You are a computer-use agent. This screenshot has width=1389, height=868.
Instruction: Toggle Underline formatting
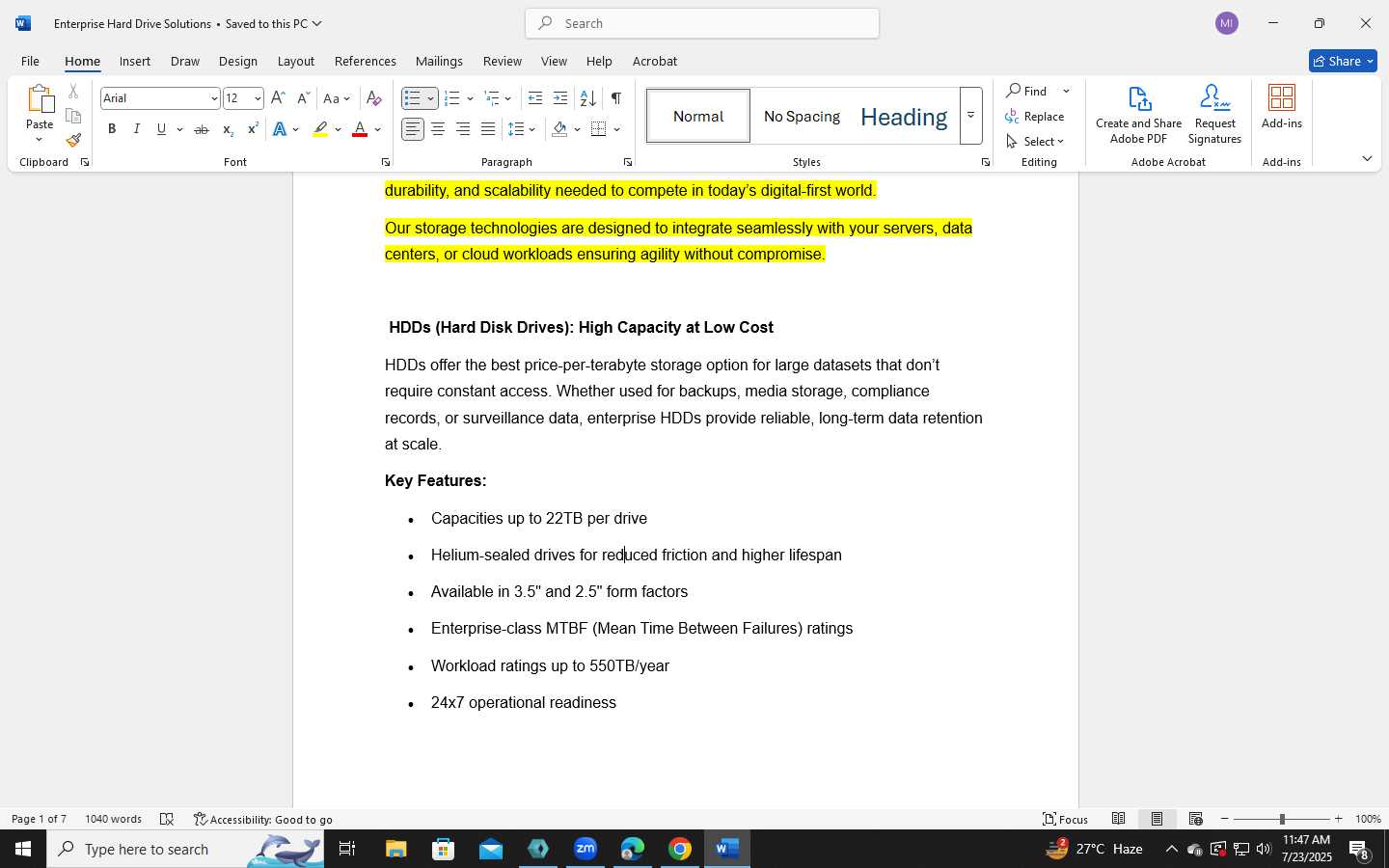click(161, 129)
